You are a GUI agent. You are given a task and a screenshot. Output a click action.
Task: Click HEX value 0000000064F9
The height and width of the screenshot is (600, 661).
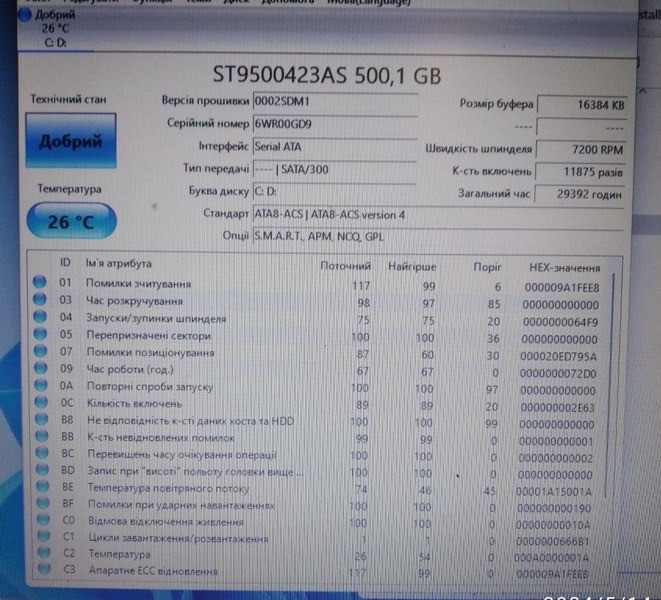tap(560, 322)
